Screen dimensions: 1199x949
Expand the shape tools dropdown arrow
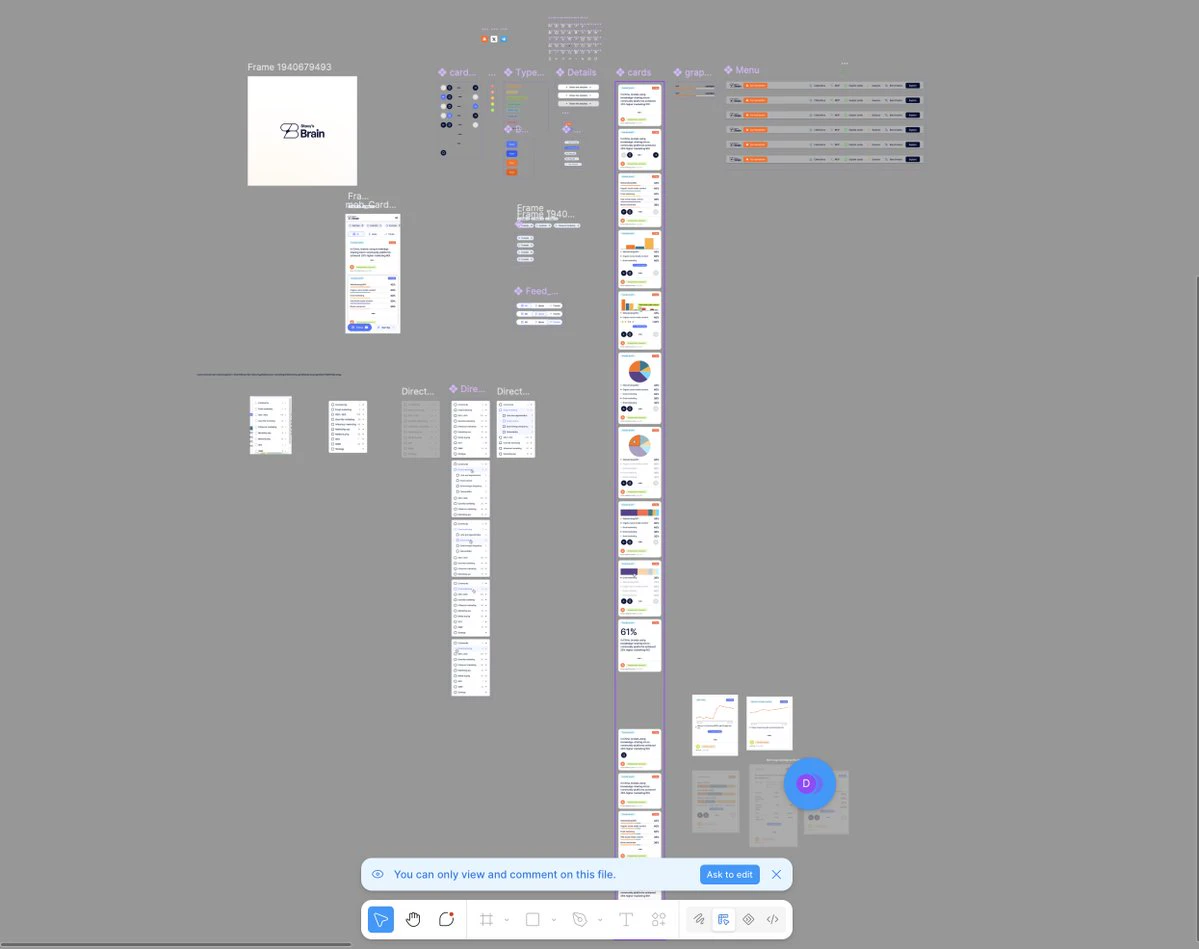tap(554, 920)
